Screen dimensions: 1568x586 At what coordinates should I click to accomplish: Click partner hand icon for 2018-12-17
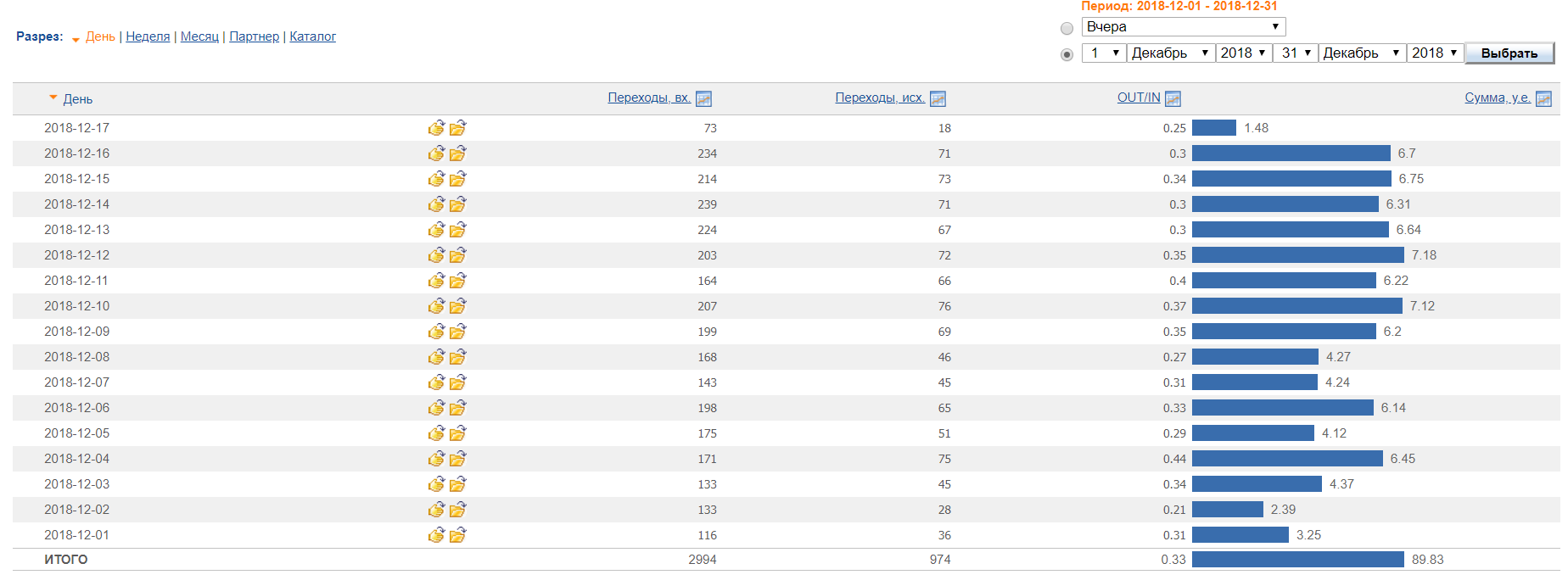(x=436, y=128)
